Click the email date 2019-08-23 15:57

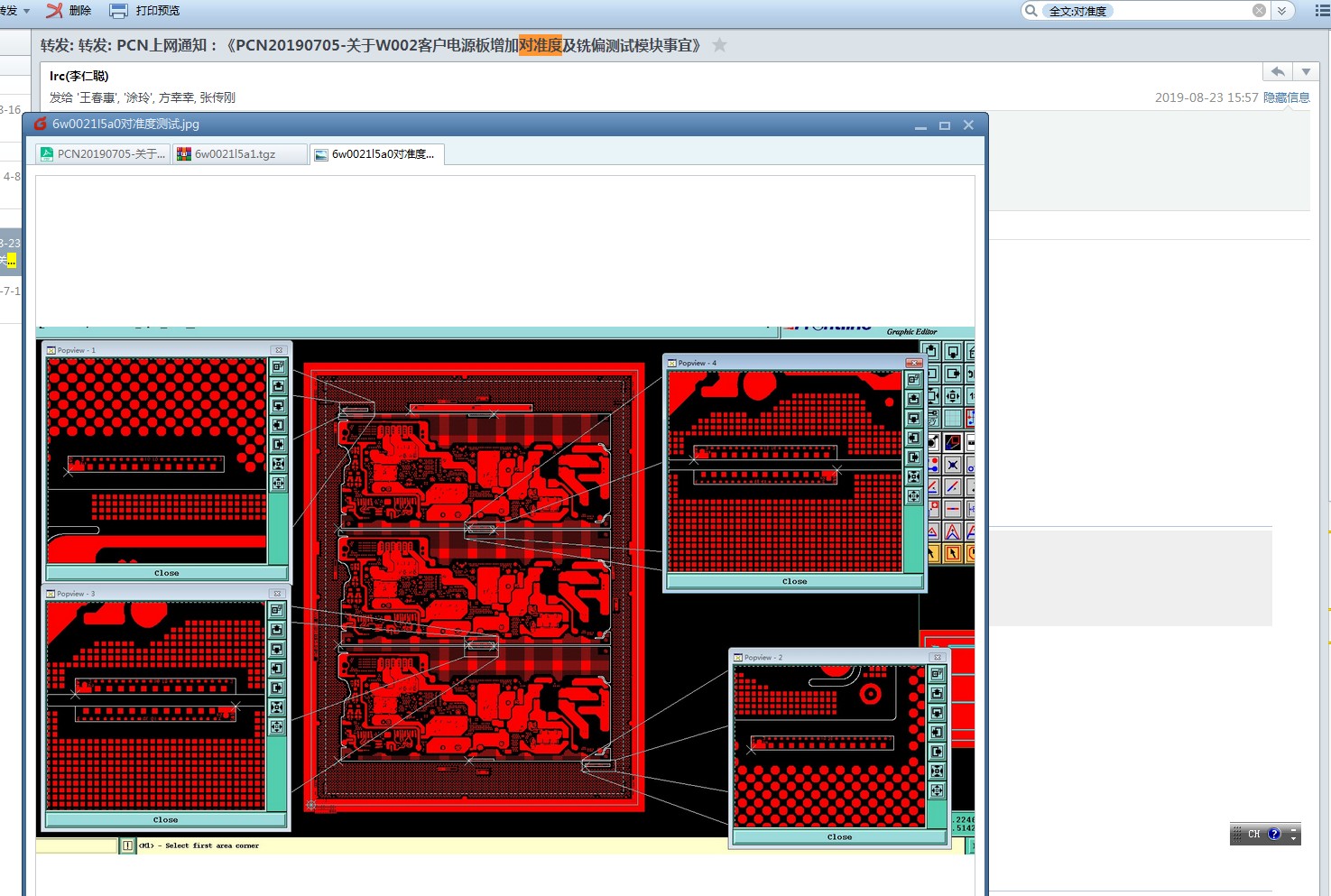[1206, 97]
